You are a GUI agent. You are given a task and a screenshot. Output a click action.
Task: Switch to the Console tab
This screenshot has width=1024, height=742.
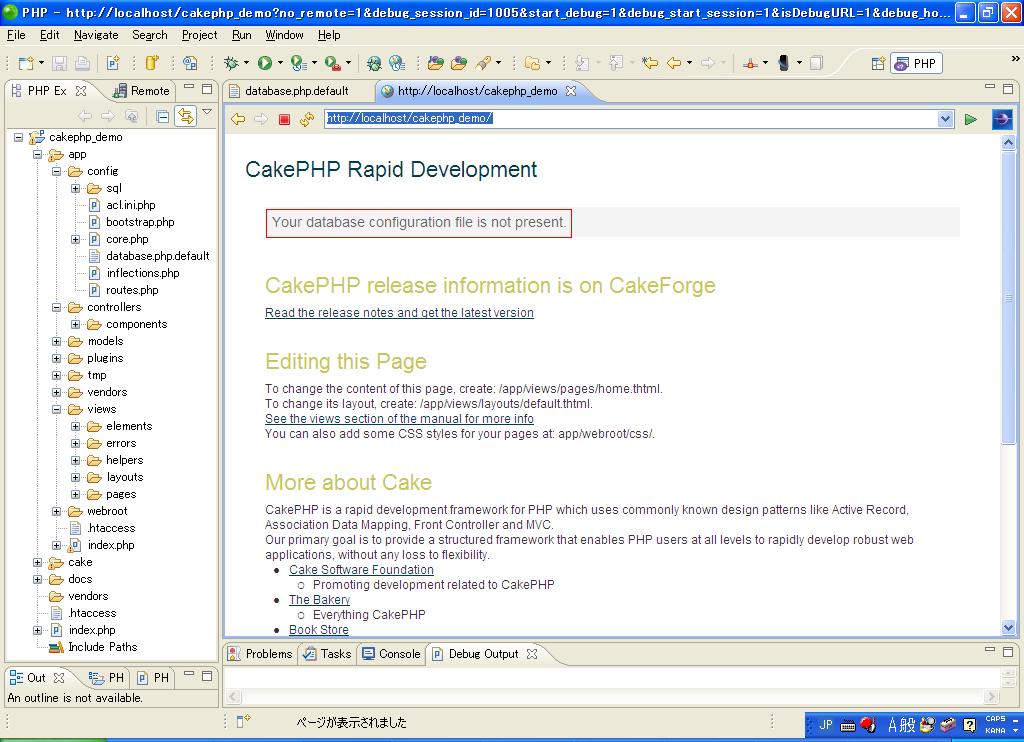click(391, 654)
